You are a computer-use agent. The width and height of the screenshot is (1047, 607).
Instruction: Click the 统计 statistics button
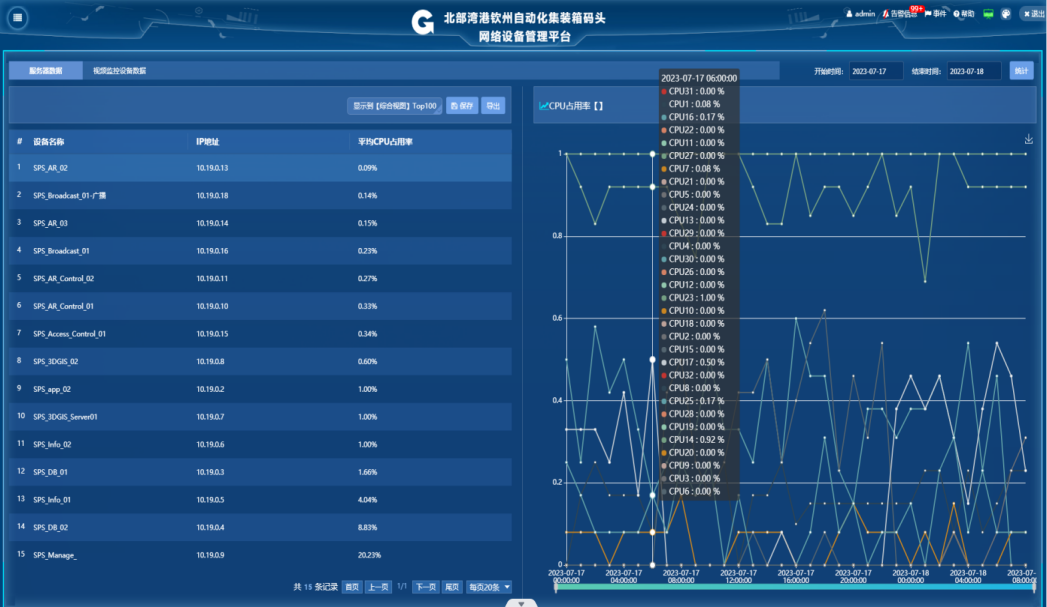coord(1021,71)
